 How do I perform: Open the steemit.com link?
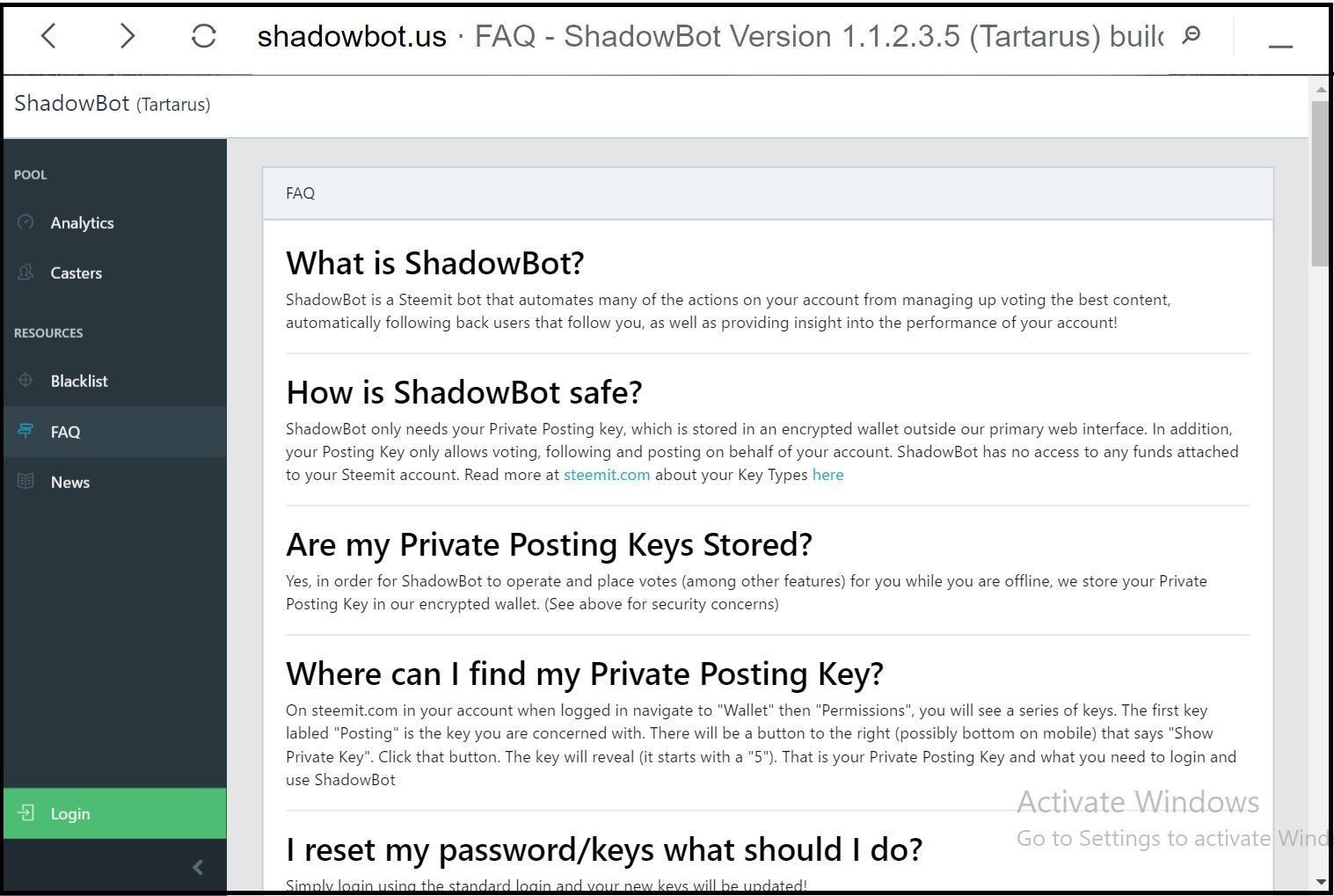606,475
